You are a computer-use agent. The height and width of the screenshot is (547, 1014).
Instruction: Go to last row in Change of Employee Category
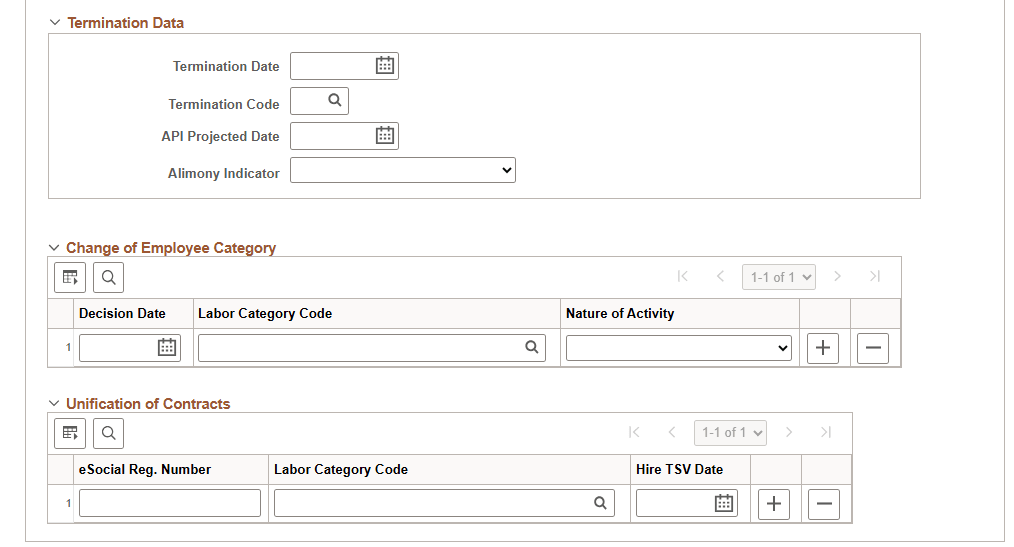pos(875,277)
